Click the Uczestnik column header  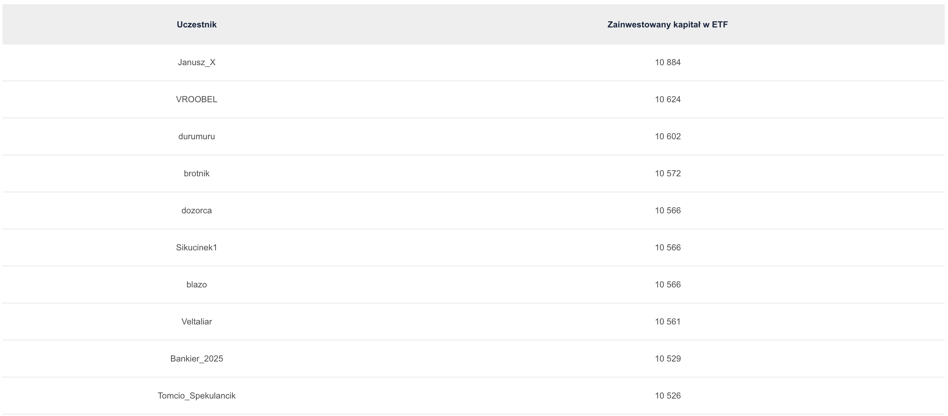pyautogui.click(x=196, y=25)
